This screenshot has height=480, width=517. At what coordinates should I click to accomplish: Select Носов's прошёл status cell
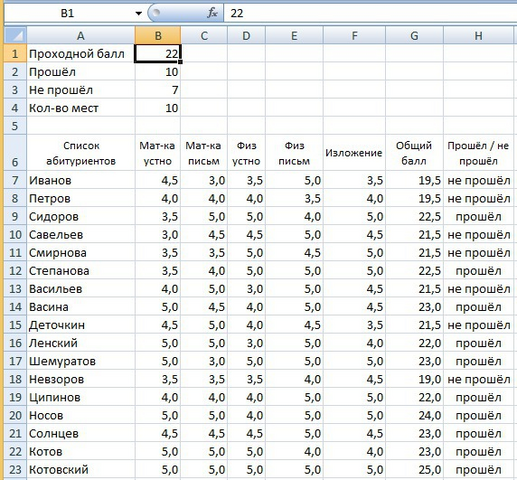478,415
